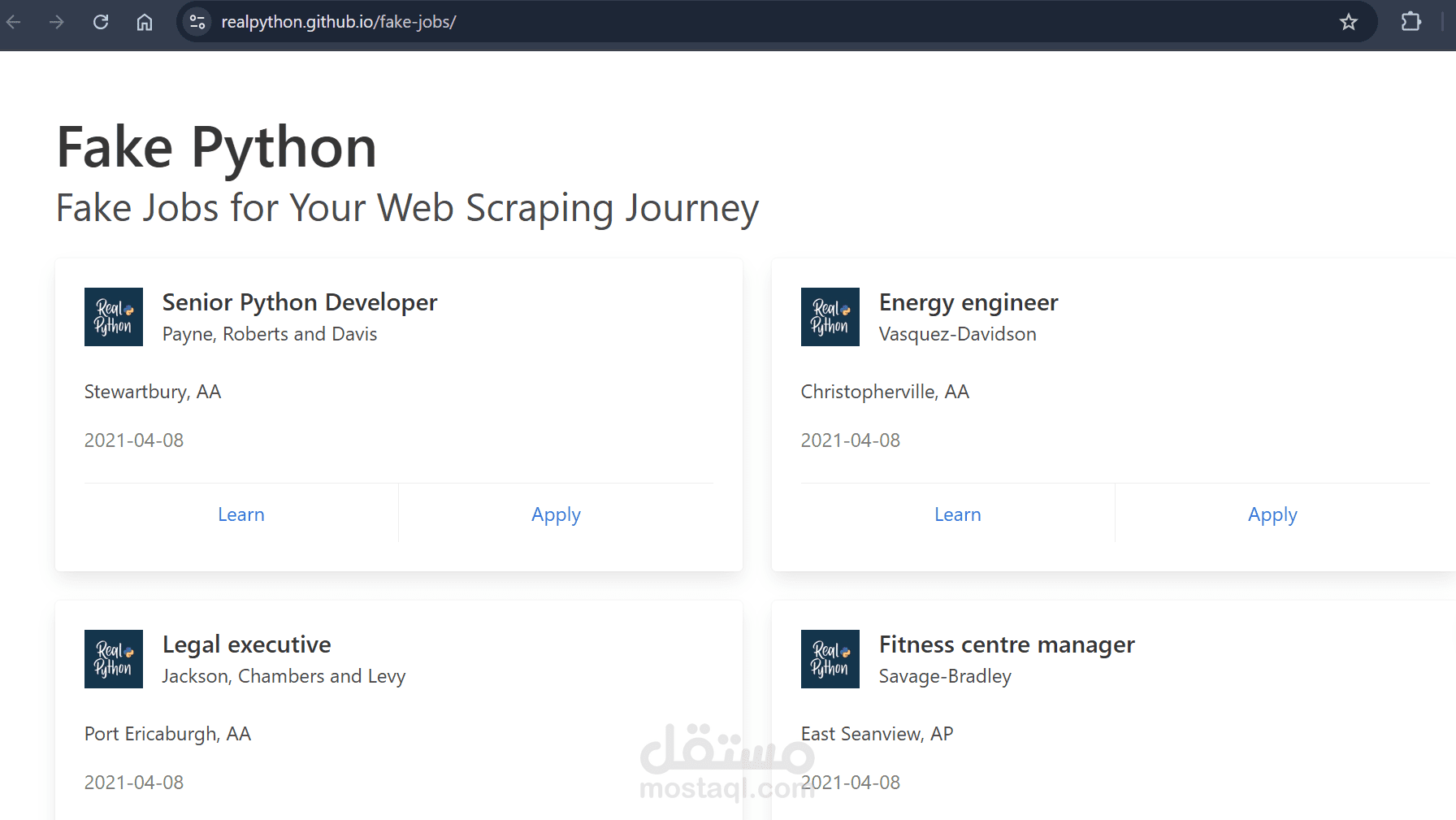Click company name Jackson, Chambers and Levy

click(284, 676)
